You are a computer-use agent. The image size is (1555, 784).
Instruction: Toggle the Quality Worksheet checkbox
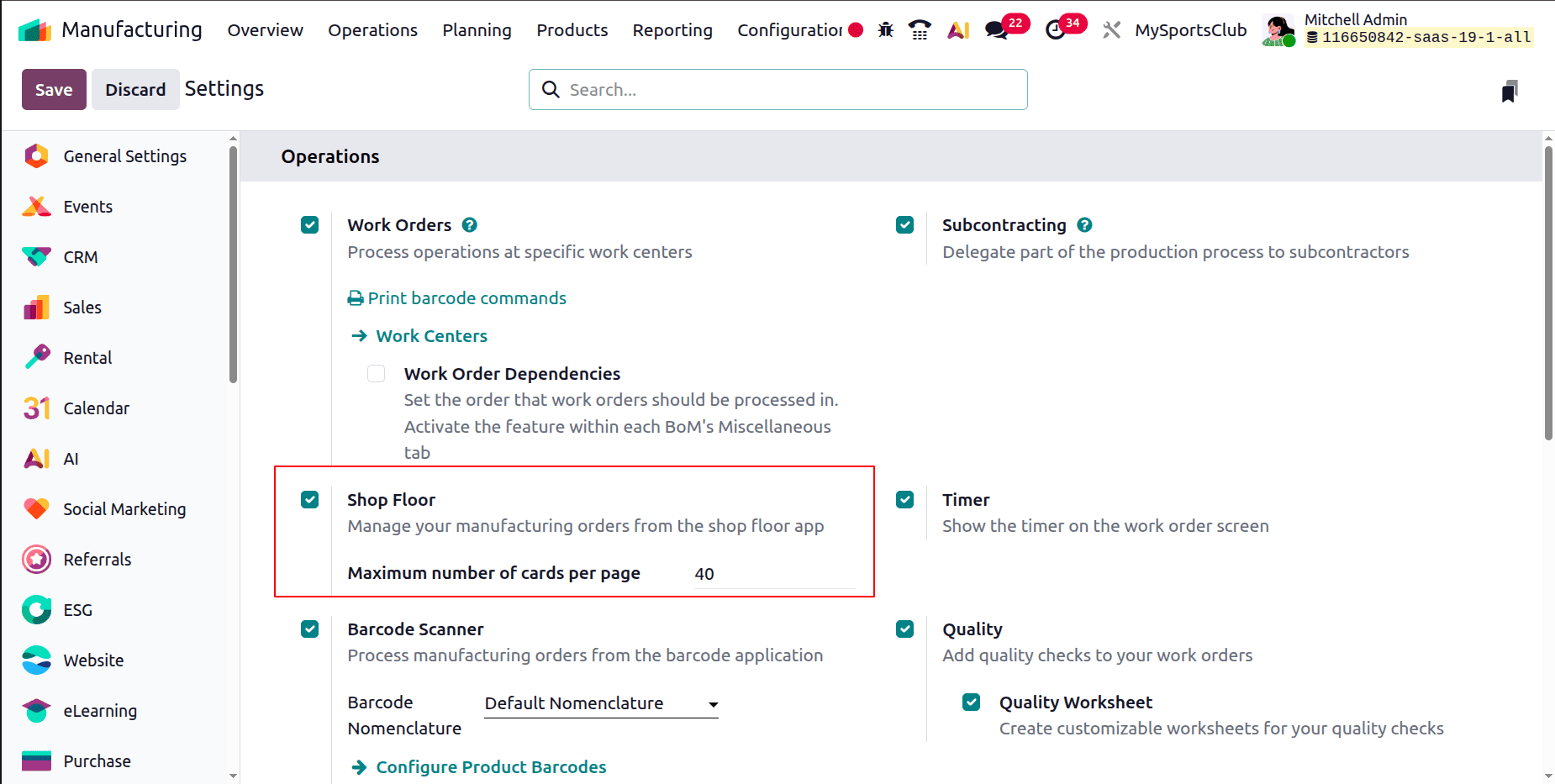[972, 702]
